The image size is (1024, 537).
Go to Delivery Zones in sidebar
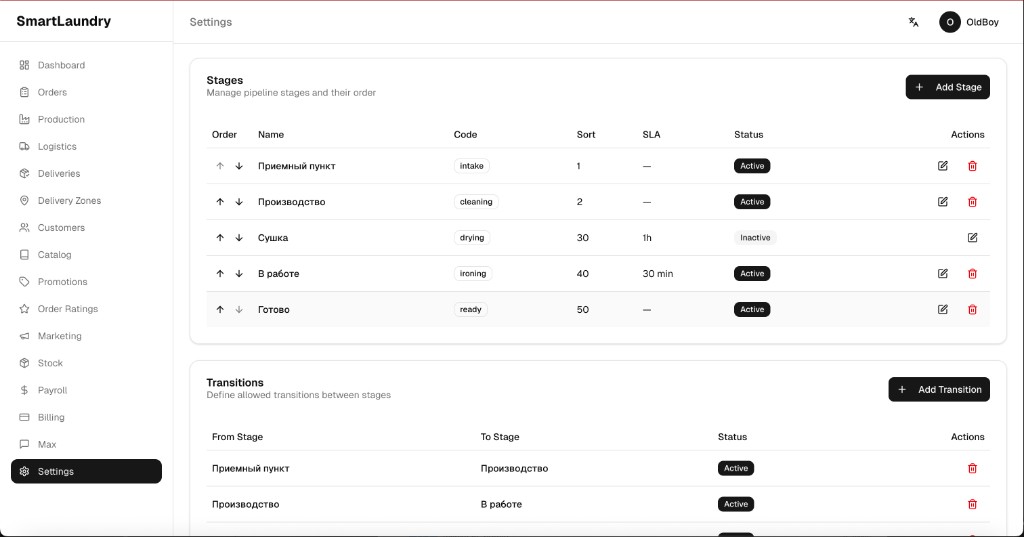pos(69,201)
